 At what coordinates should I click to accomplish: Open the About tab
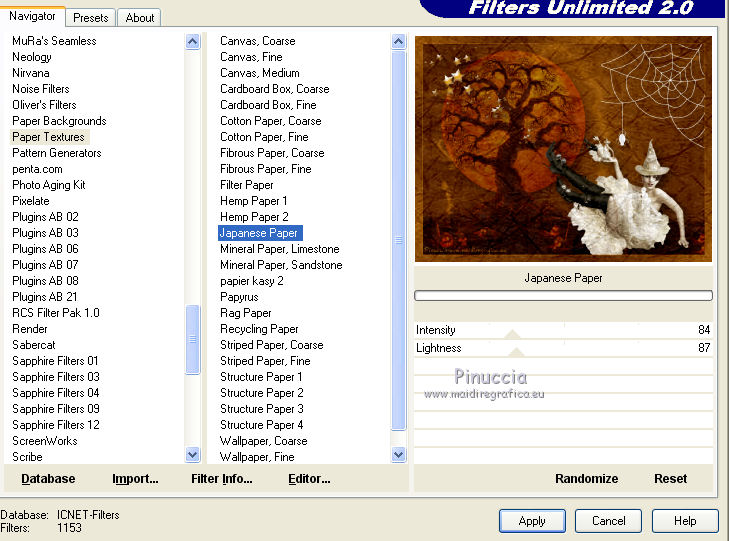coord(139,18)
